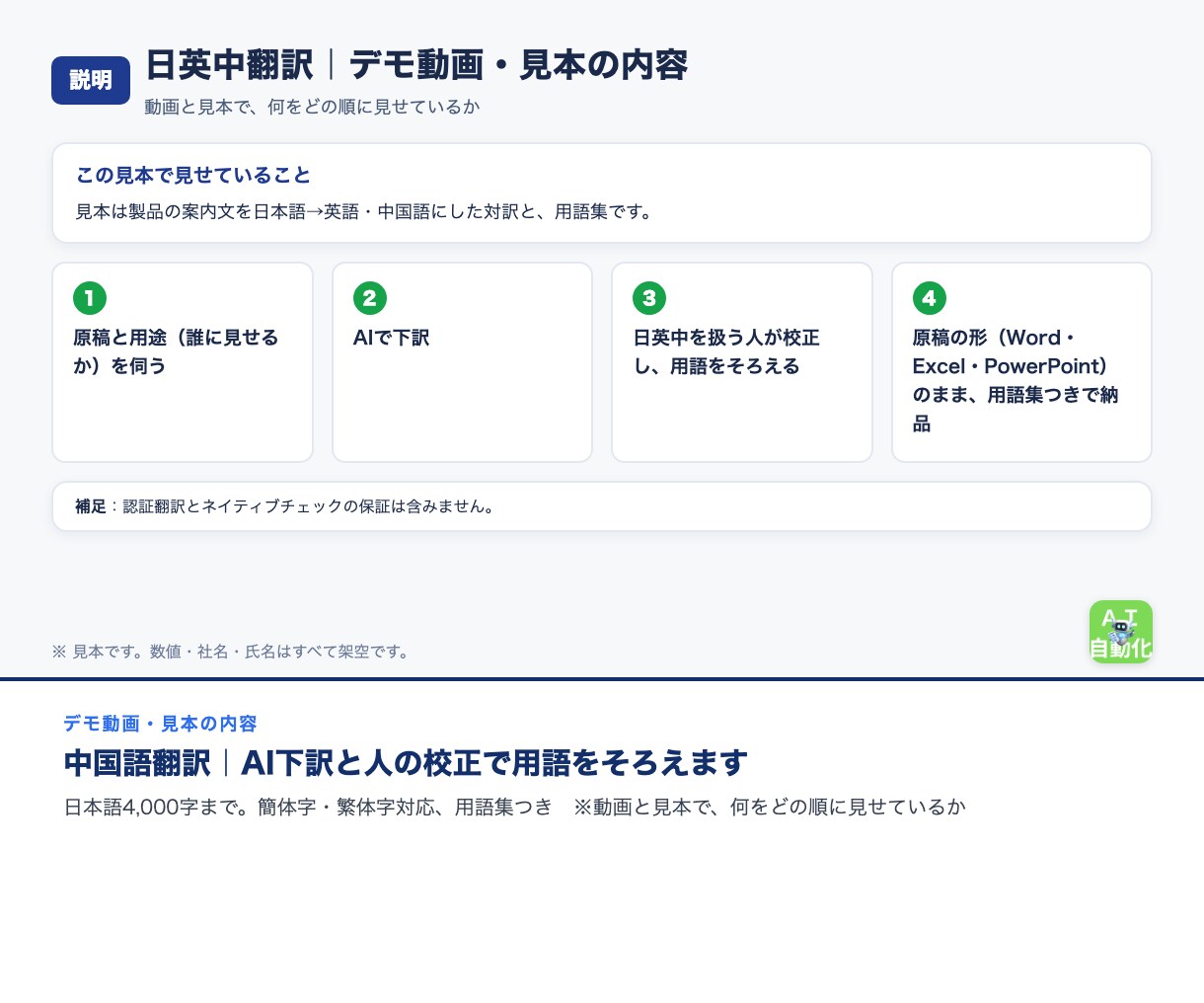Image resolution: width=1204 pixels, height=1003 pixels.
Task: Click the 日本語4,000字まで description line
Action: [x=514, y=808]
